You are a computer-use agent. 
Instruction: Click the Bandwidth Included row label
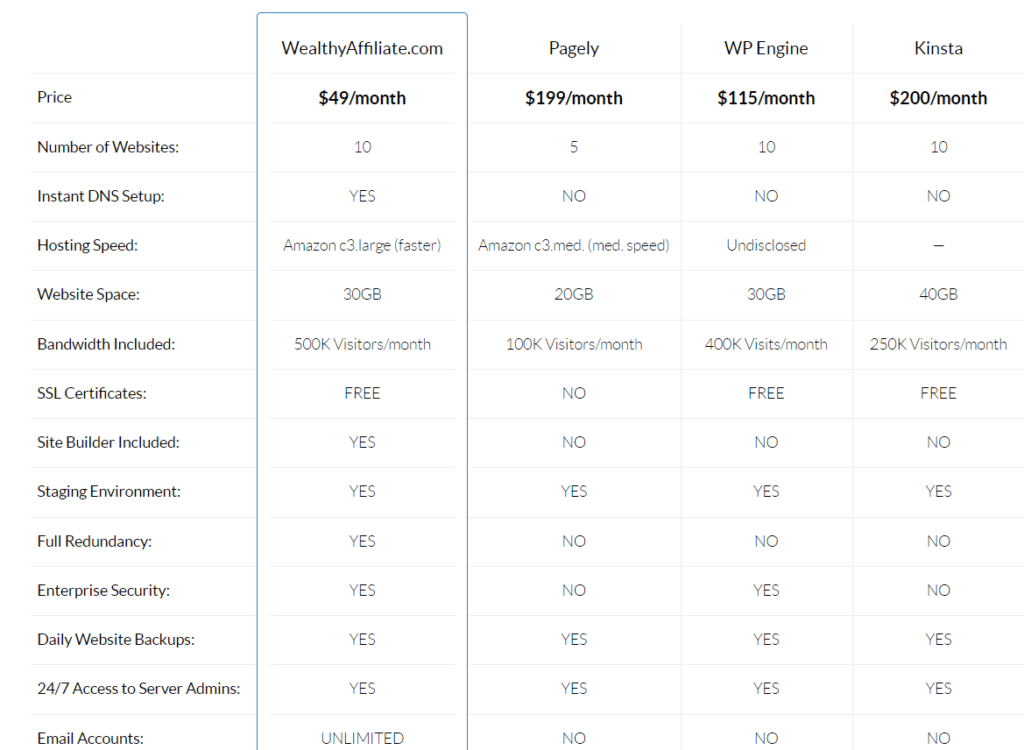(x=106, y=344)
